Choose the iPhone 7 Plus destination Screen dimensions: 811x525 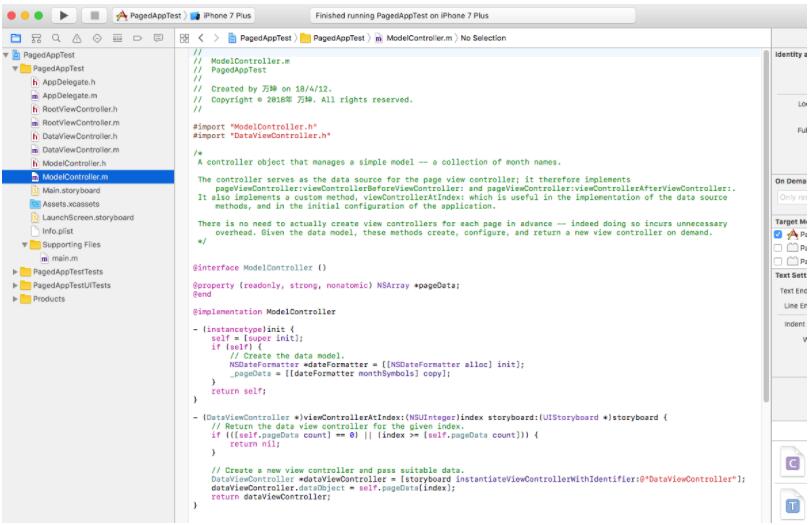221,16
